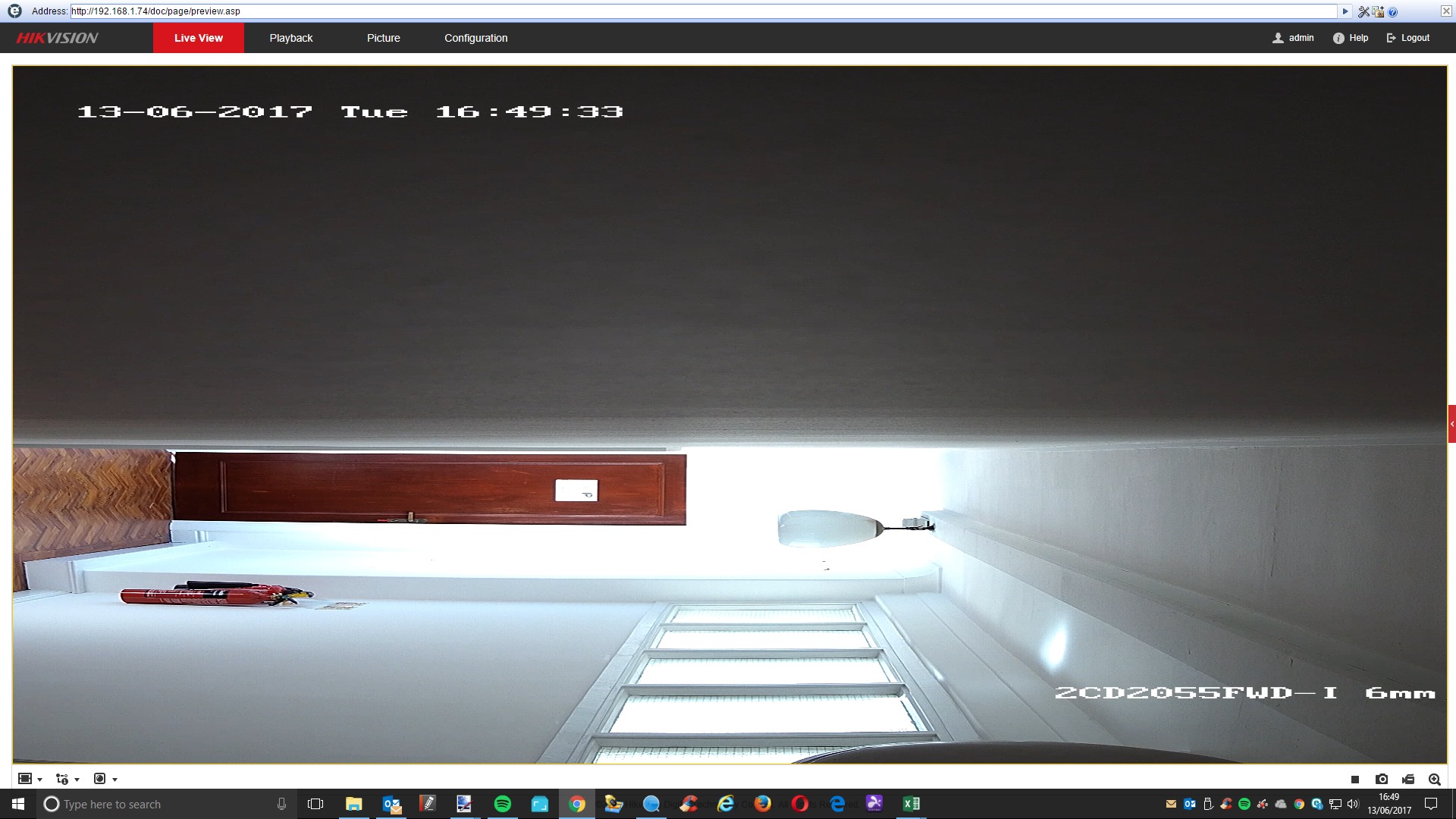Expand the plug-in selection dropdown arrow
Viewport: 1456px width, 819px height.
click(x=115, y=780)
